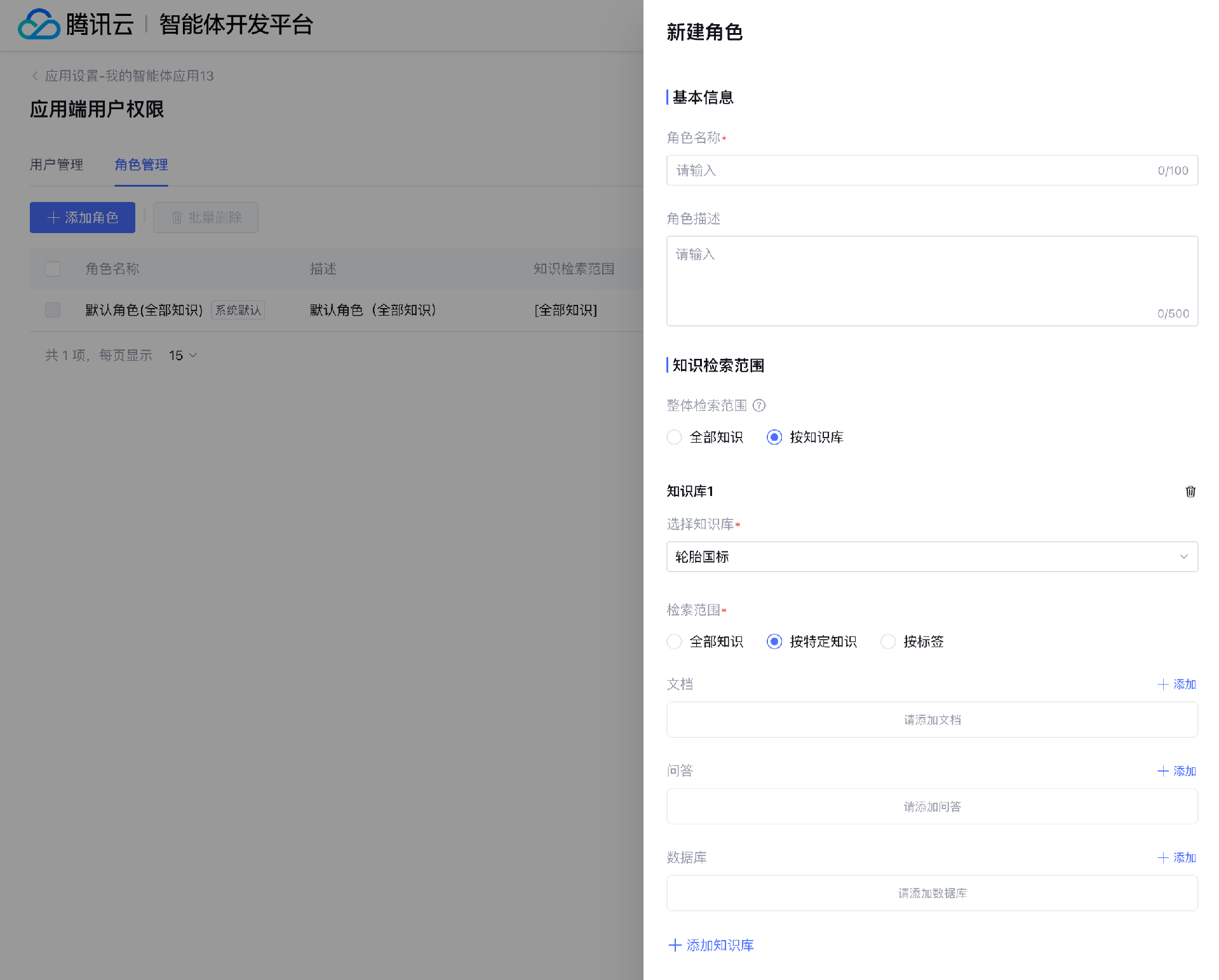Viewport: 1219px width, 980px height.
Task: Click the plus icon for adding 文档
Action: [x=1162, y=685]
